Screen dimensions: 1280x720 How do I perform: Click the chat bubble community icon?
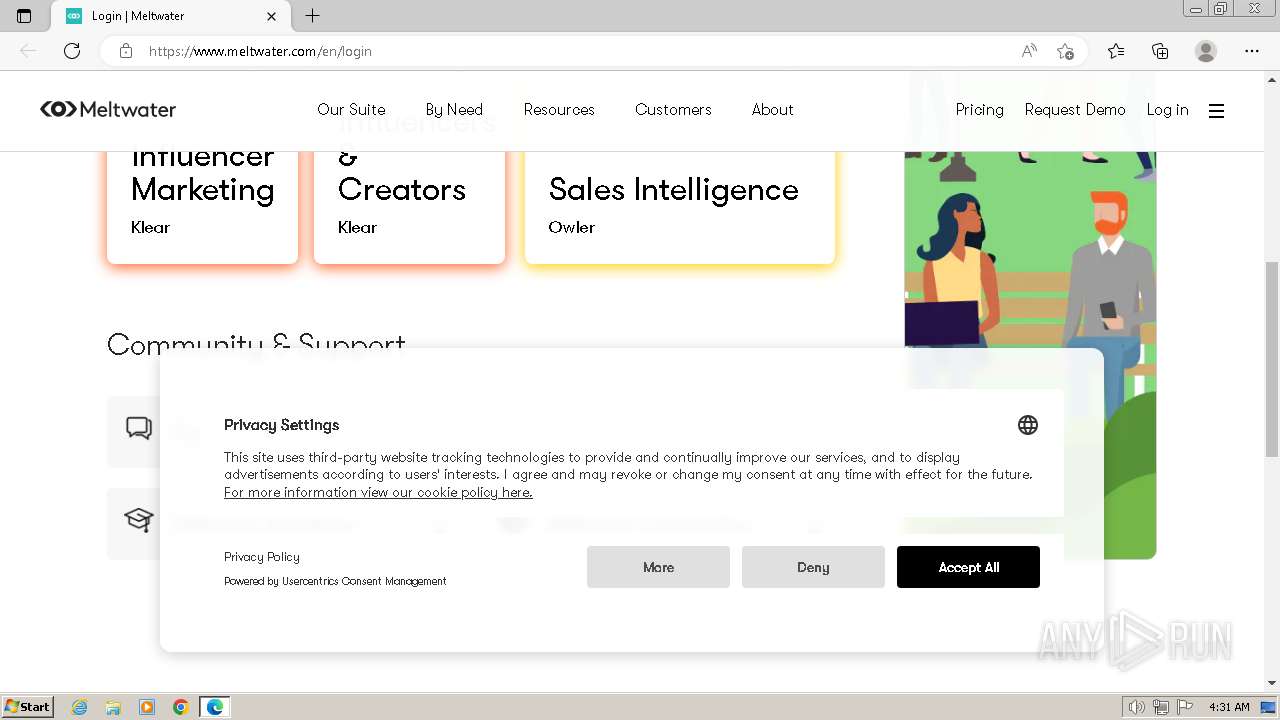coord(139,429)
